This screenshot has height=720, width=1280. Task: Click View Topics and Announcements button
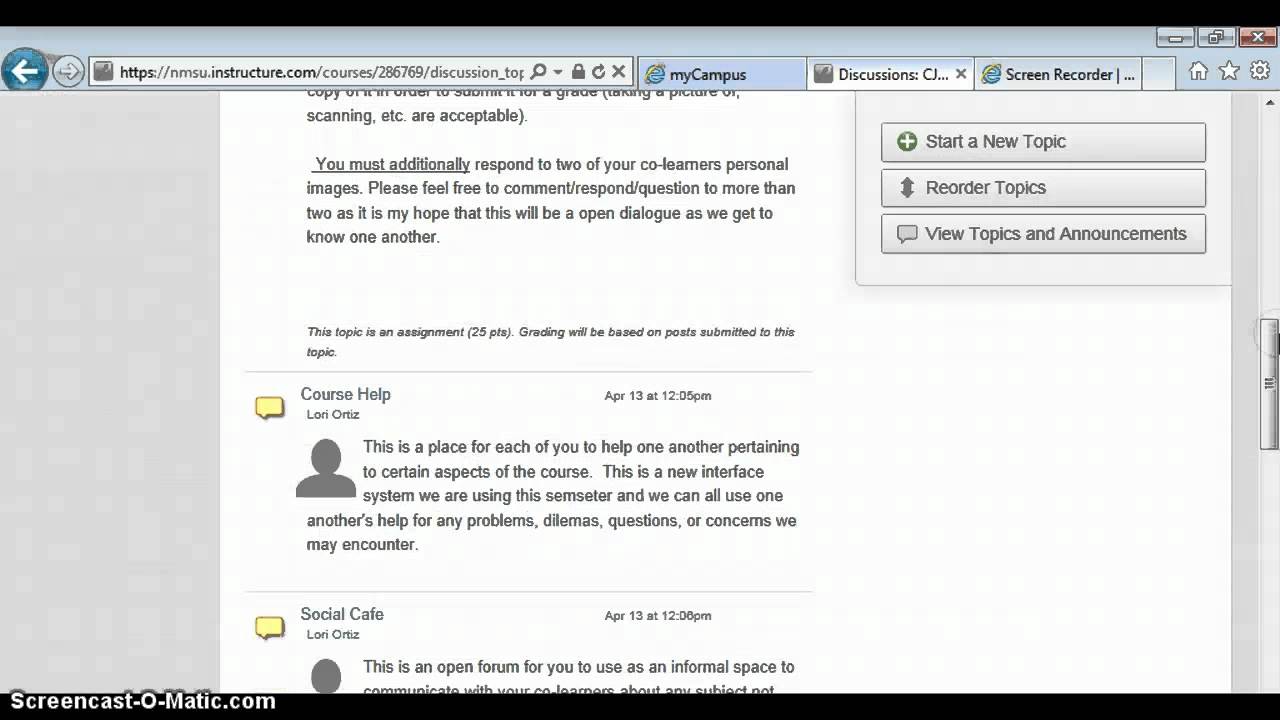click(x=1043, y=234)
